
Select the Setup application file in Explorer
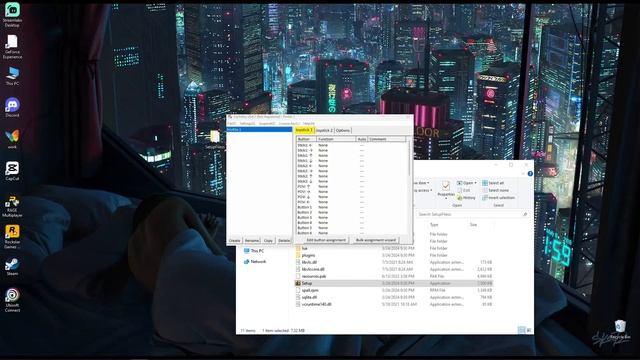tap(394, 283)
